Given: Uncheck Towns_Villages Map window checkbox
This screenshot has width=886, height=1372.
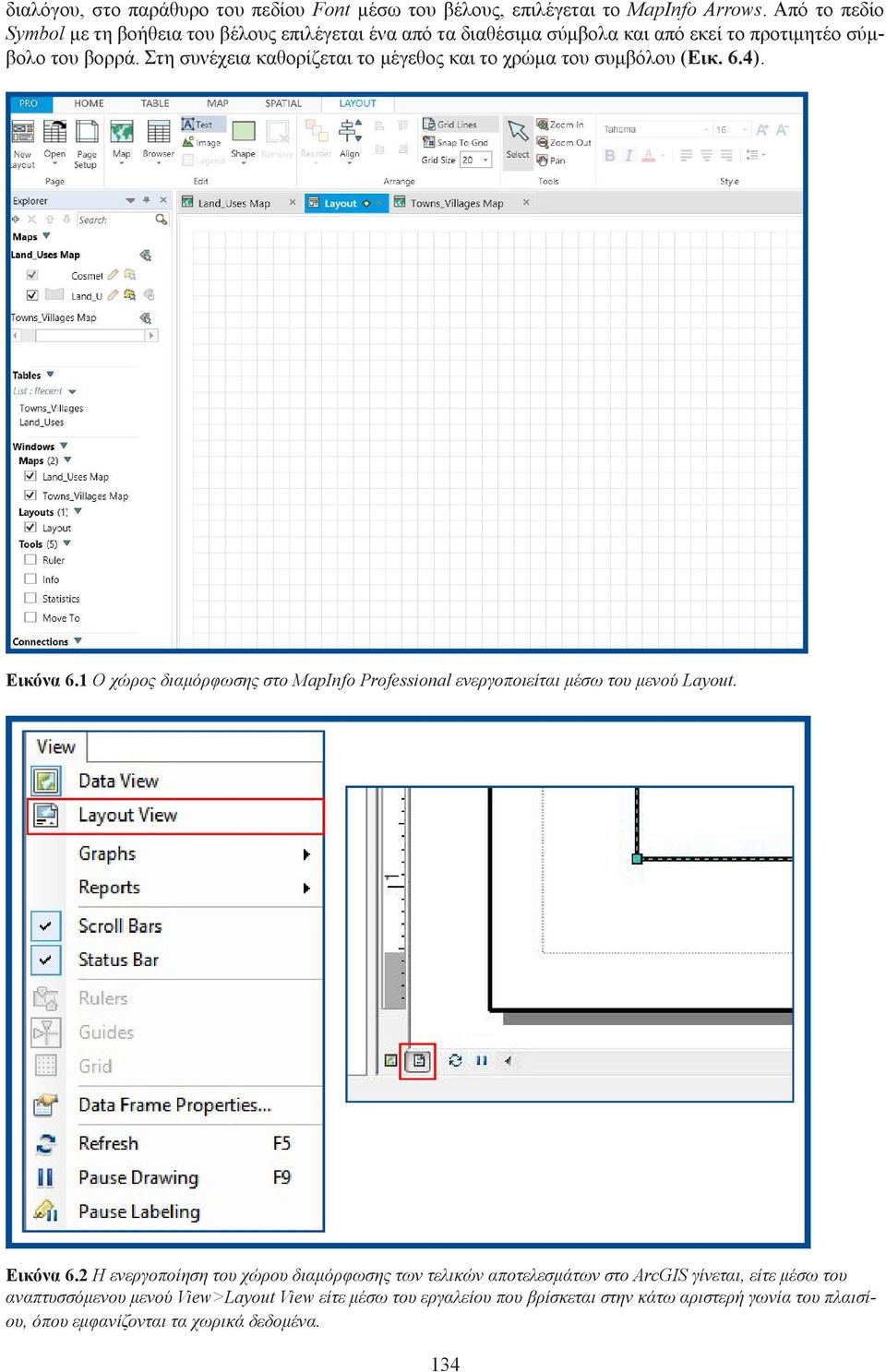Looking at the screenshot, I should pos(30,495).
